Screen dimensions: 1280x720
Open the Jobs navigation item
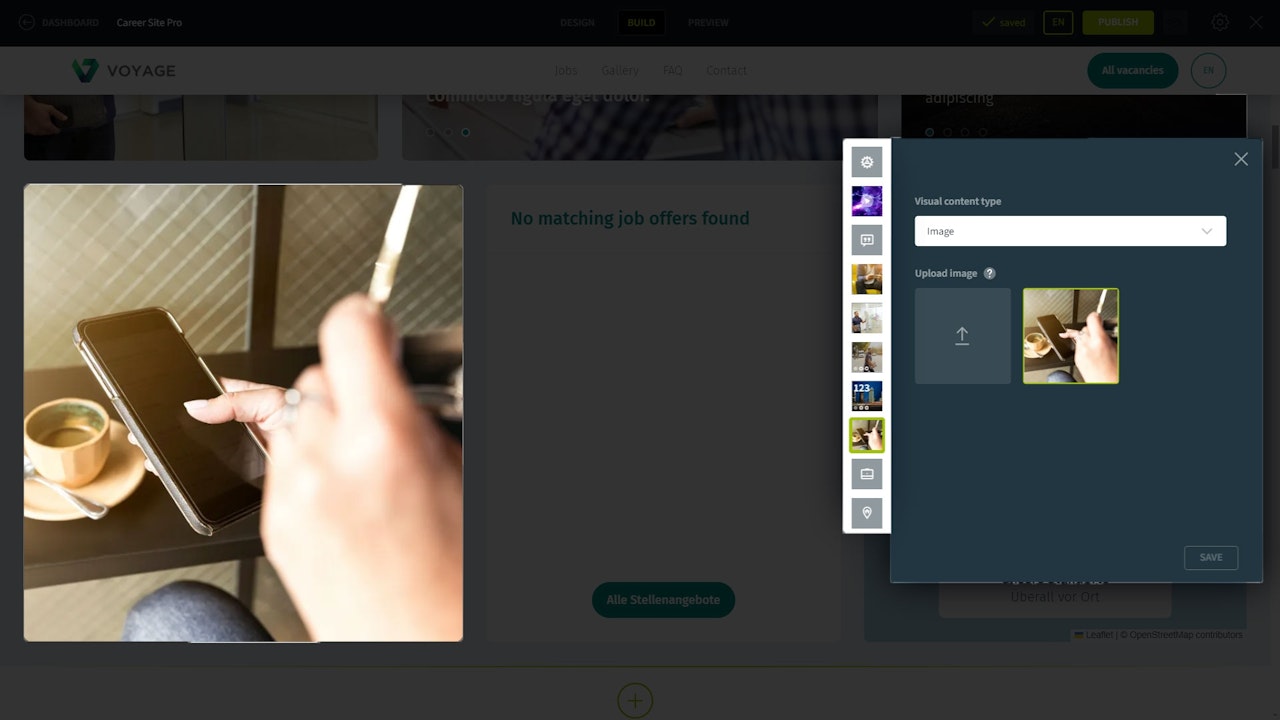pos(566,70)
